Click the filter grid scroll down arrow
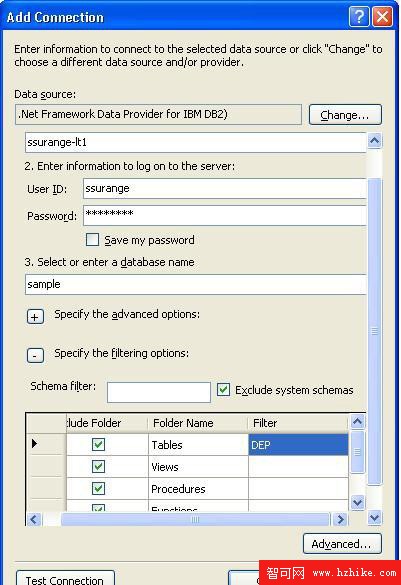The height and width of the screenshot is (585, 401). point(357,502)
